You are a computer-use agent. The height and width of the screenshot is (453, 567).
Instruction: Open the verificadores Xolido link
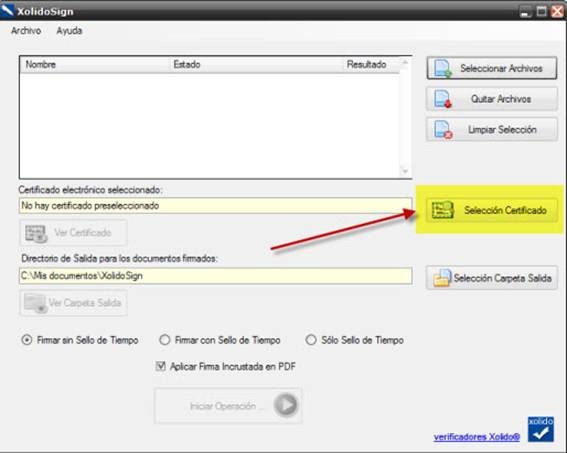click(x=477, y=437)
